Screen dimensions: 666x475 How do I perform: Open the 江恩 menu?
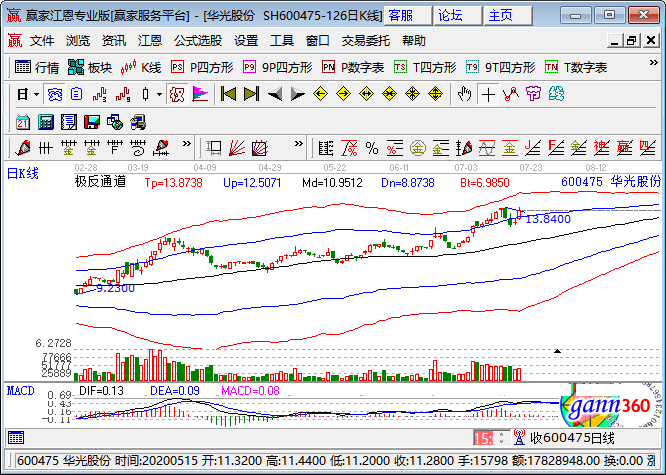[150, 41]
